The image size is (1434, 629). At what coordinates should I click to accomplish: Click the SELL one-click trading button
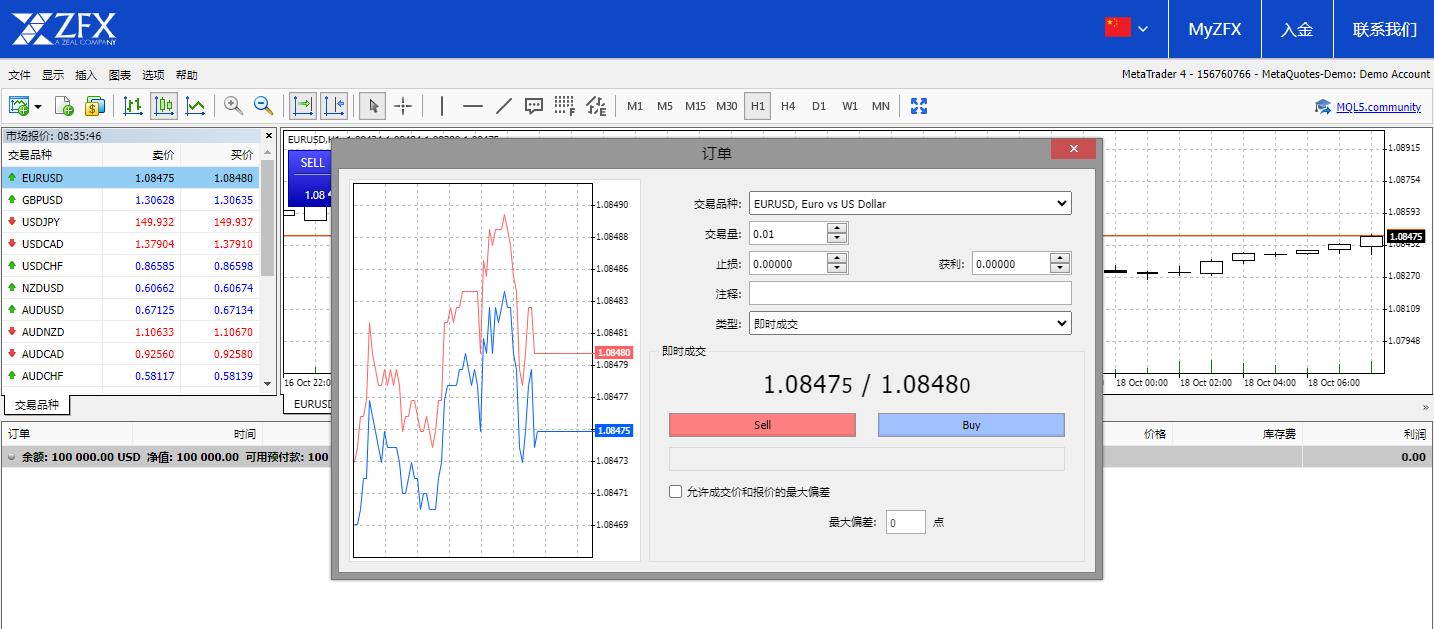(x=311, y=163)
